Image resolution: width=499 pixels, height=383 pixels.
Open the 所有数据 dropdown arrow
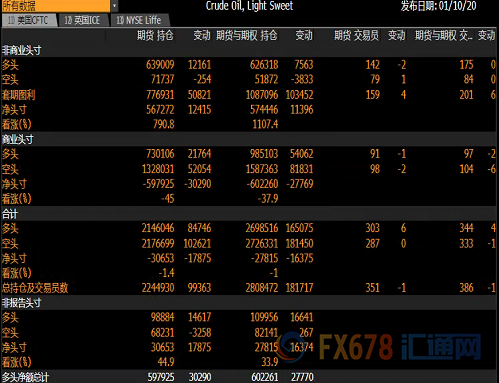point(114,6)
